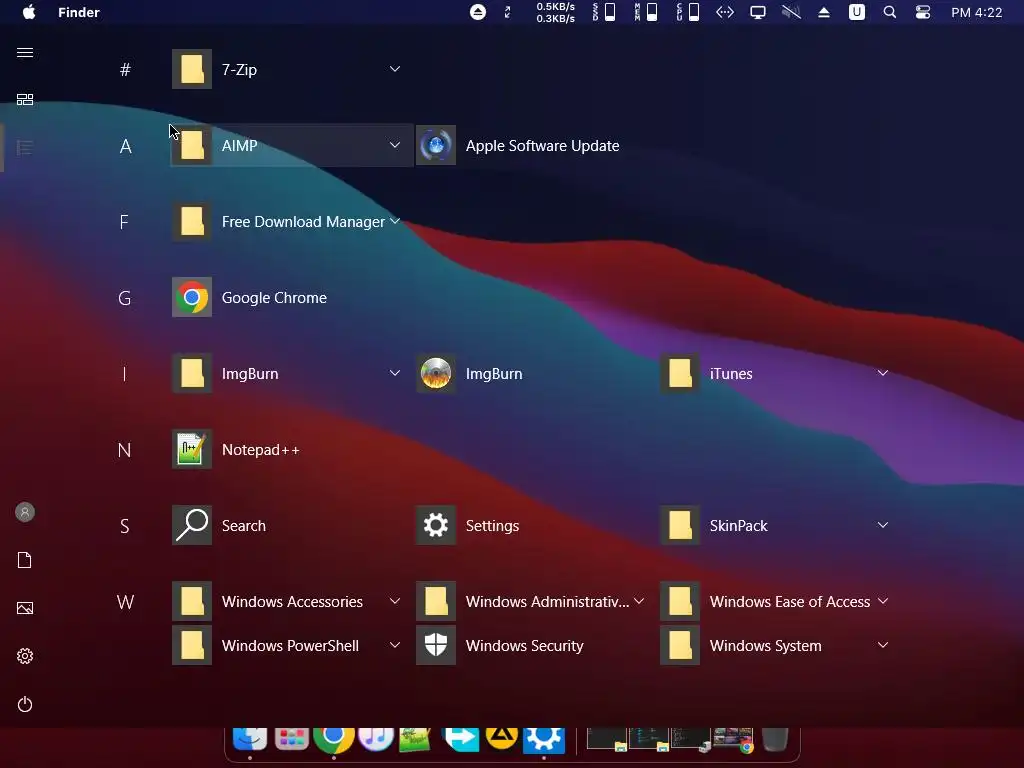Image resolution: width=1024 pixels, height=768 pixels.
Task: Expand the SkinPack folder chevron
Action: [x=883, y=525]
